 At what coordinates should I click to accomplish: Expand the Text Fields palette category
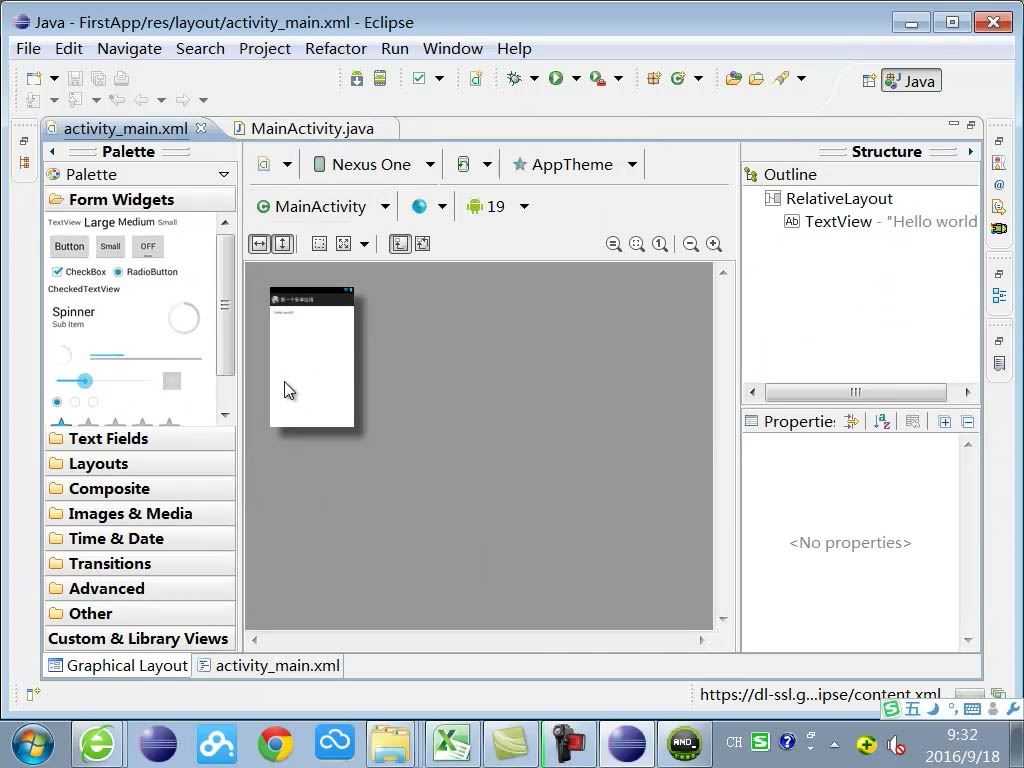[x=108, y=439]
